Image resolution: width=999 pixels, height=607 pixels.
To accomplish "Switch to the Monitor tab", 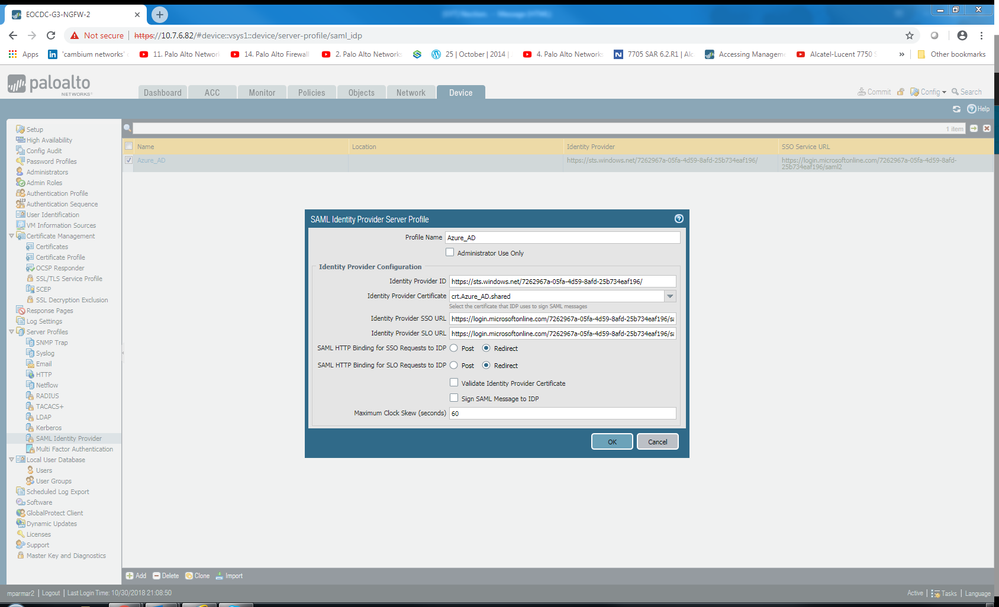I will [262, 92].
